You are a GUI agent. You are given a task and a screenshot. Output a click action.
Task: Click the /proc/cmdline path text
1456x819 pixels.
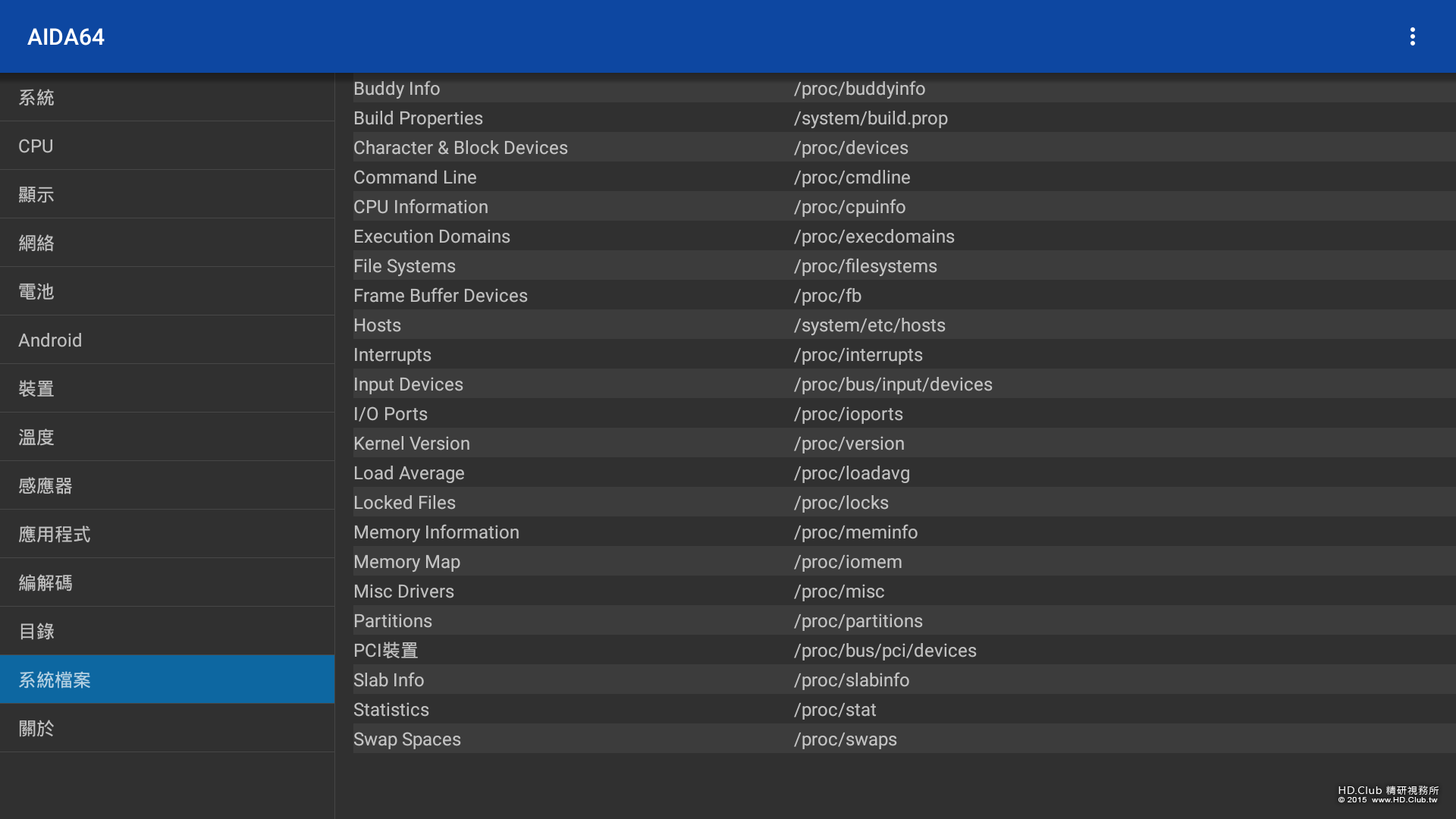tap(852, 177)
